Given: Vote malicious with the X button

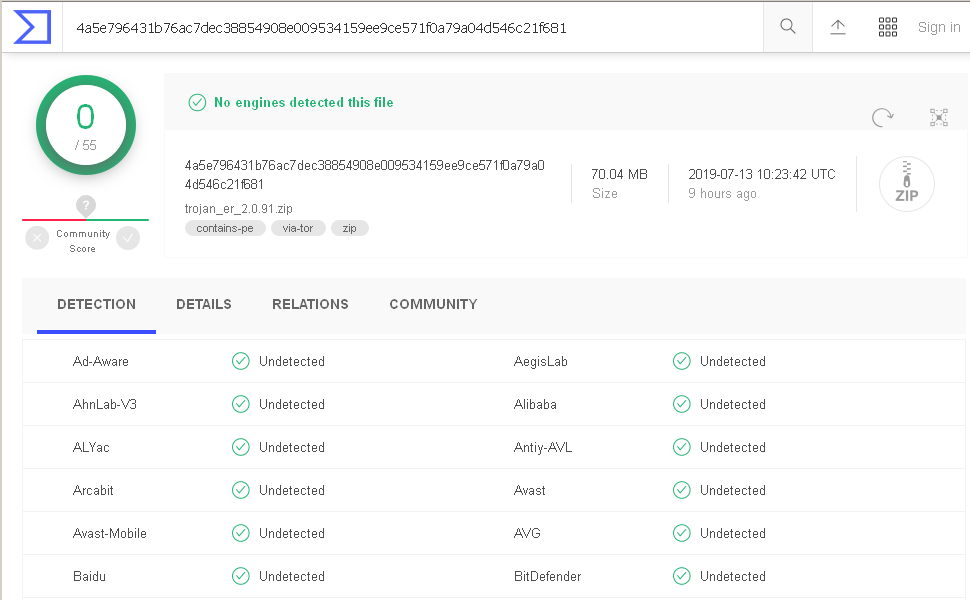Looking at the screenshot, I should (37, 238).
